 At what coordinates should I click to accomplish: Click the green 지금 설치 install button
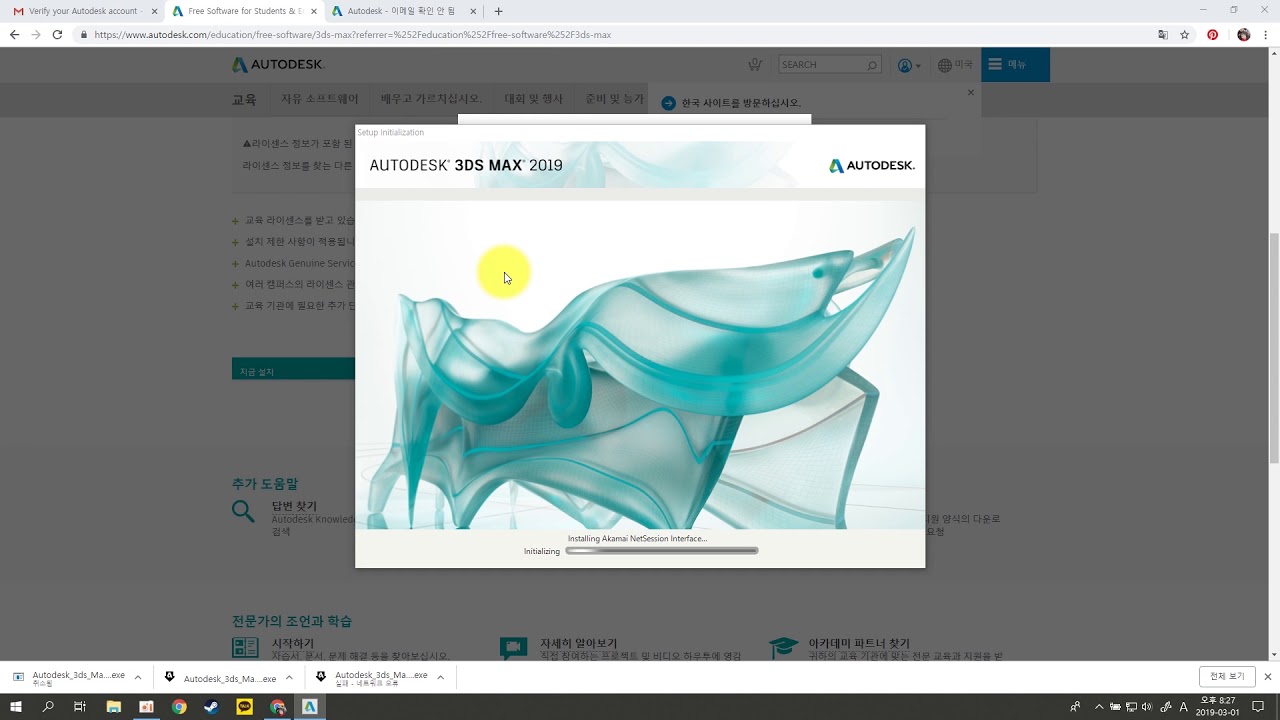[293, 370]
